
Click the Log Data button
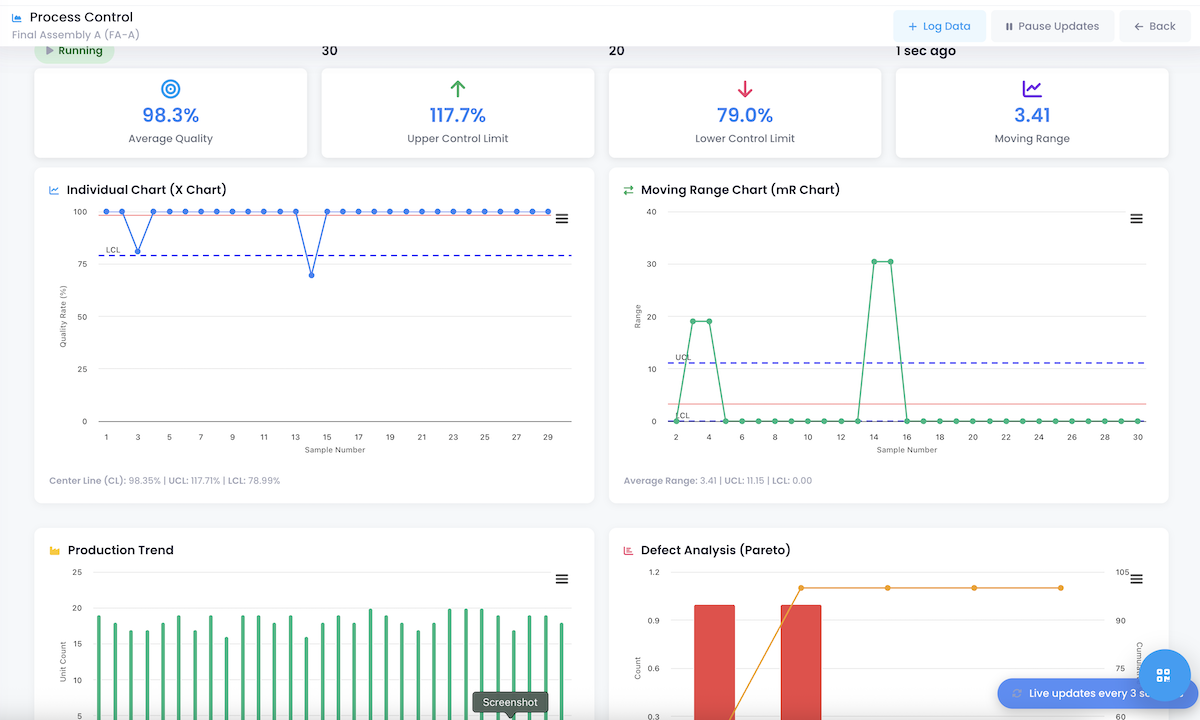939,26
